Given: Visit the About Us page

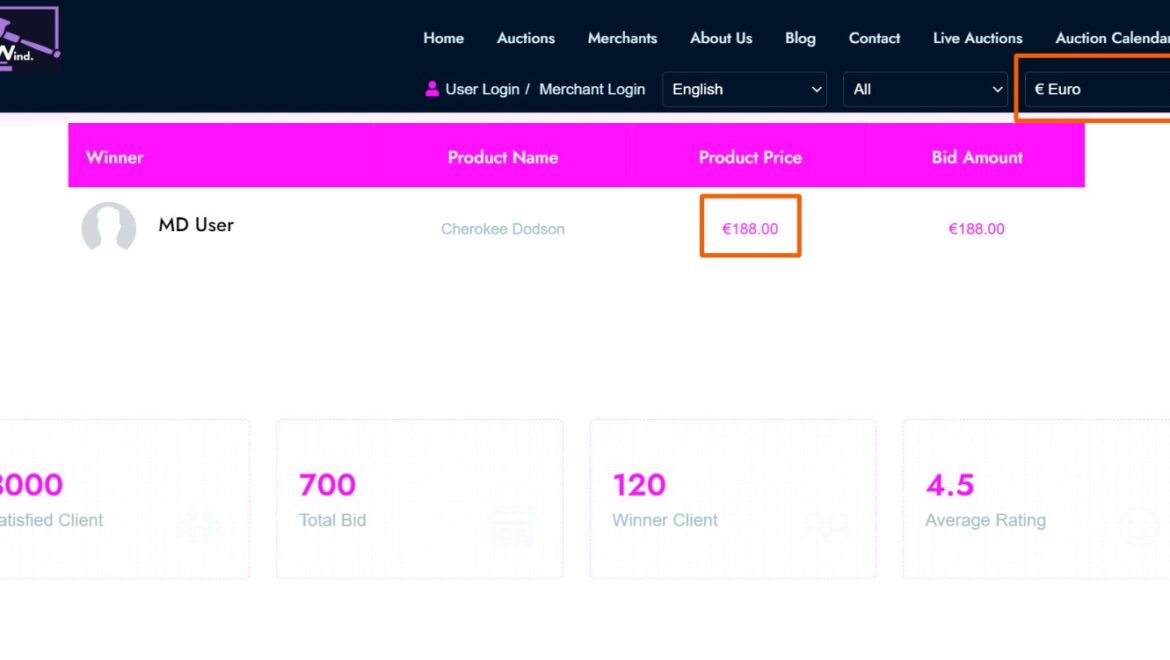Looking at the screenshot, I should pos(721,38).
